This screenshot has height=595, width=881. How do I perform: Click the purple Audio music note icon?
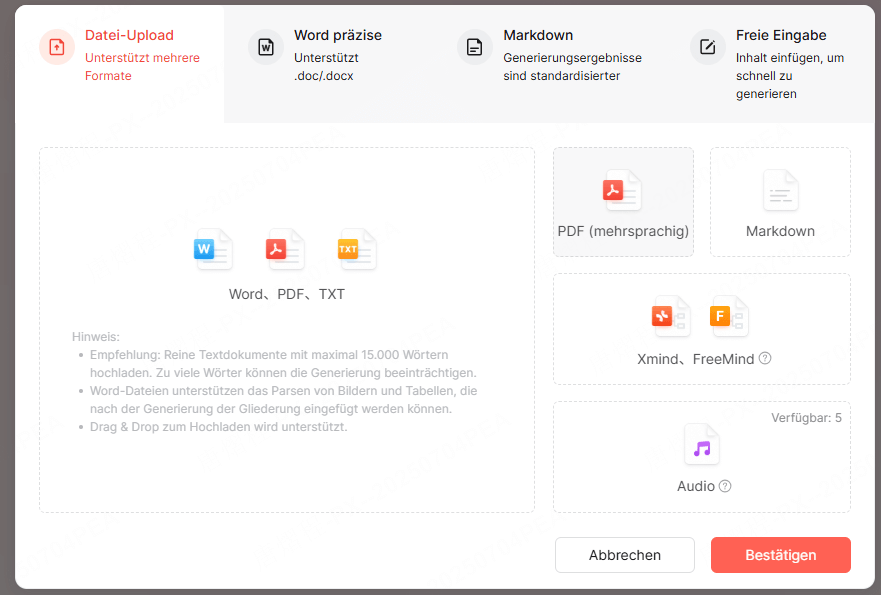pos(702,445)
